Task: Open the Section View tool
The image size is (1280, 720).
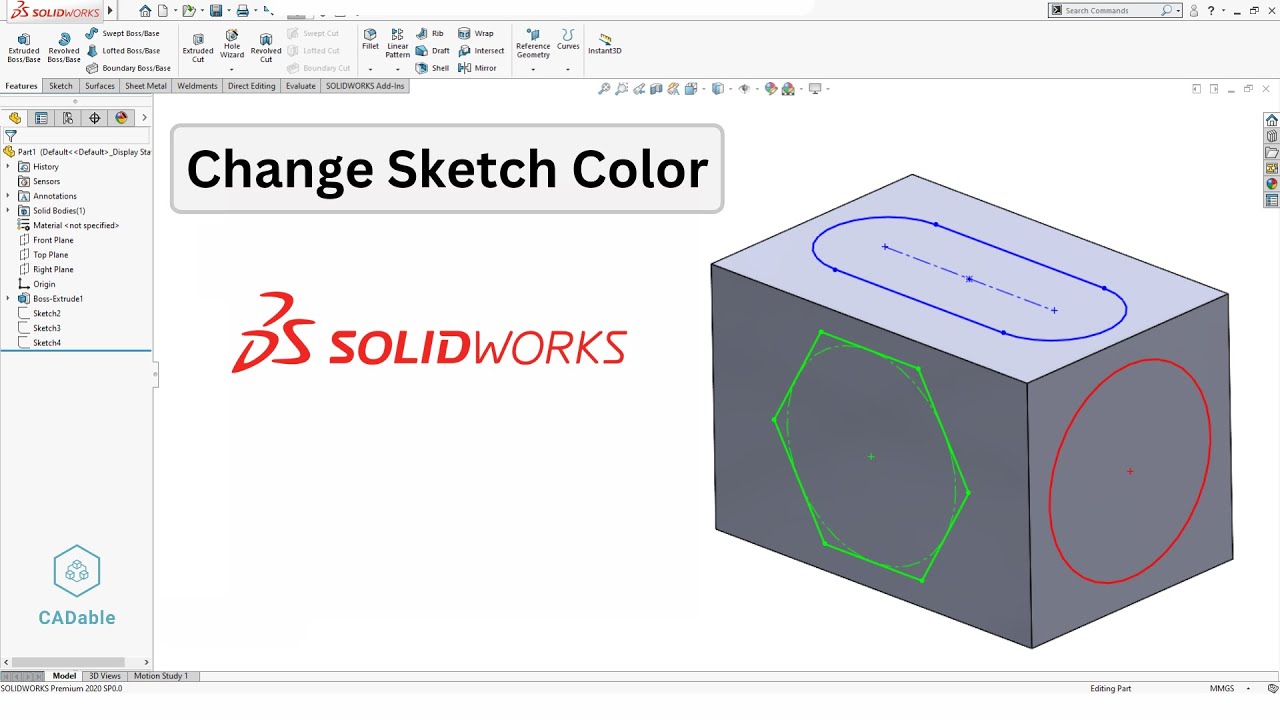Action: tap(656, 89)
